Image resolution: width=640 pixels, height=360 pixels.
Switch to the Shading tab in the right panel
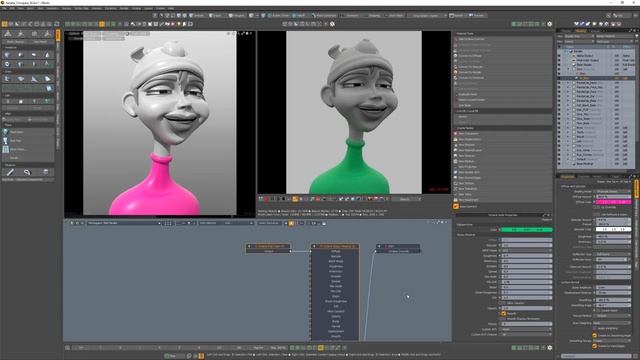pos(580,31)
